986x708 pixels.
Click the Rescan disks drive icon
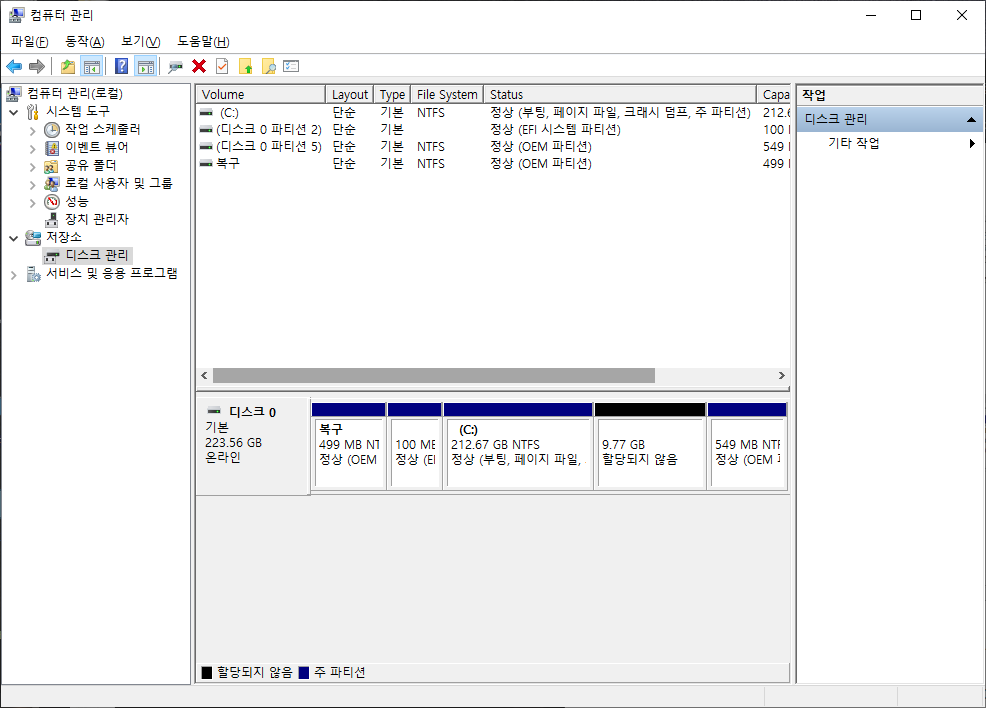pos(175,66)
